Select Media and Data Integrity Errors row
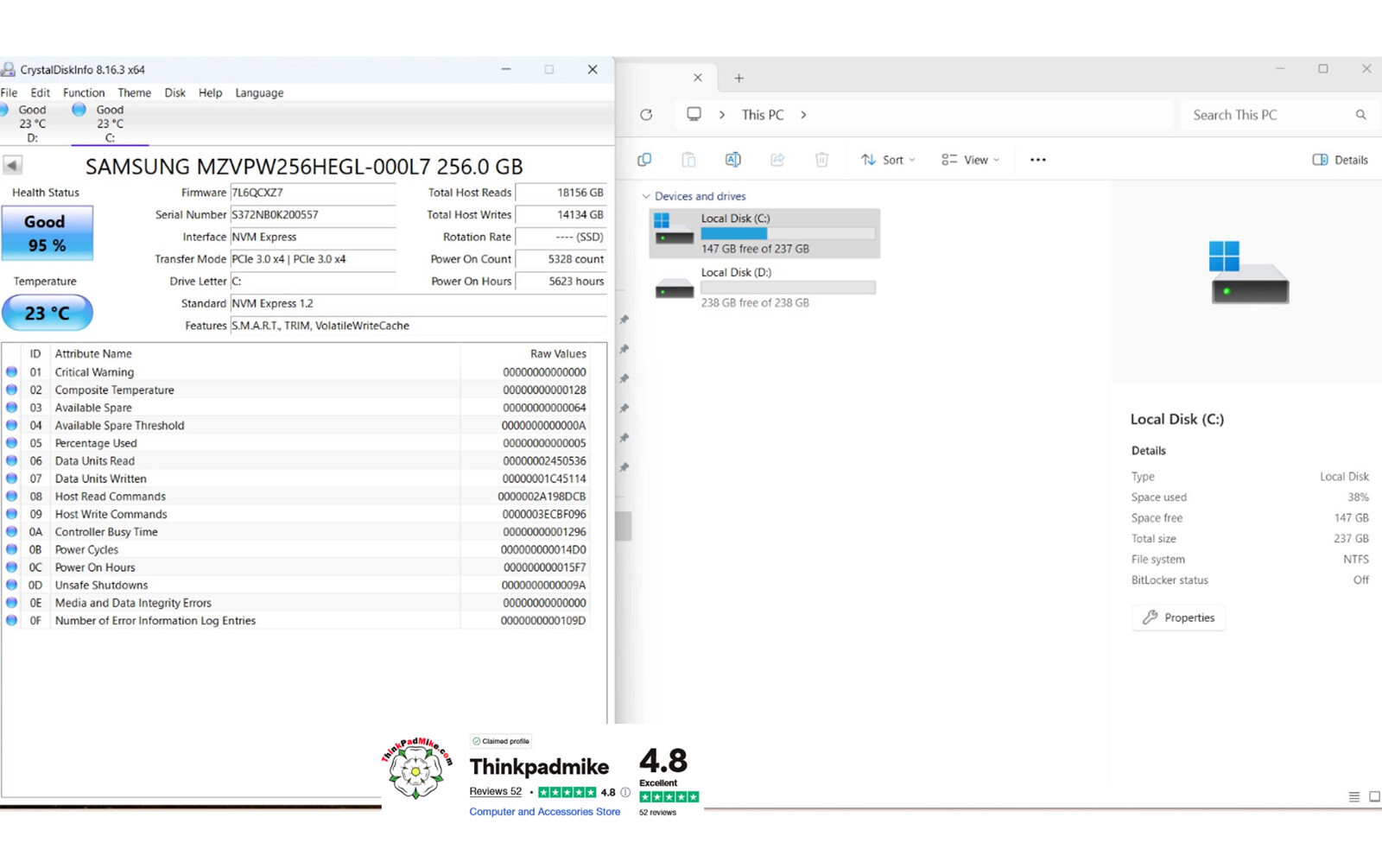Screen dimensions: 1382x868 (x=296, y=603)
